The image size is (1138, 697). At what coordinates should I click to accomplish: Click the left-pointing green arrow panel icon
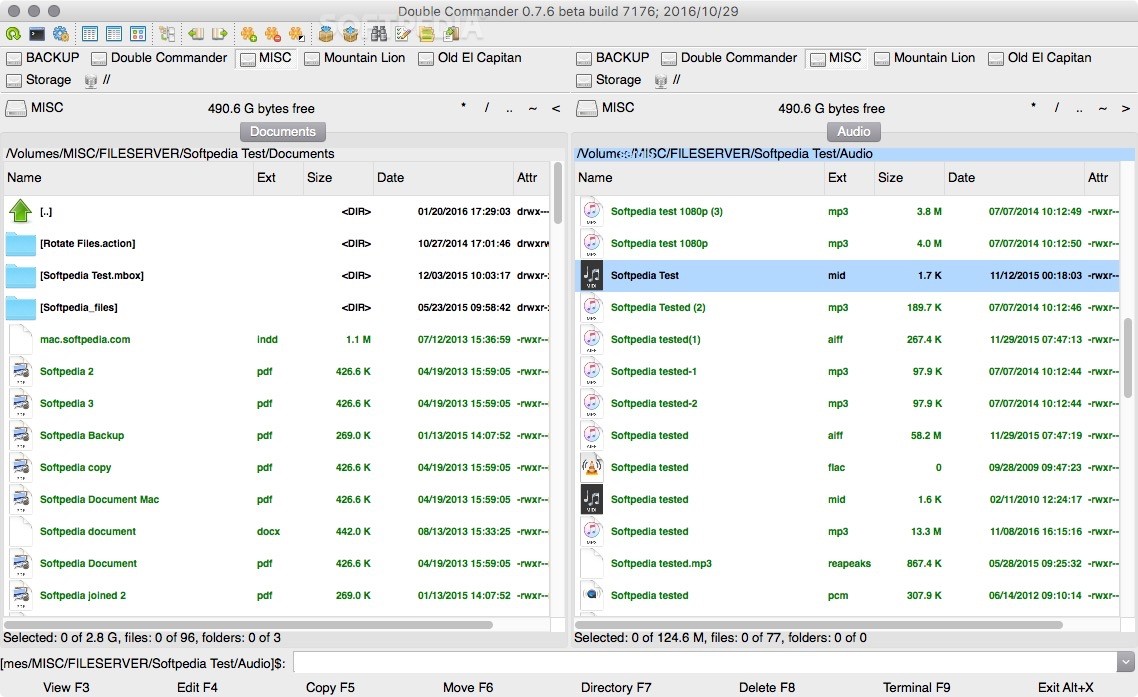coord(195,33)
